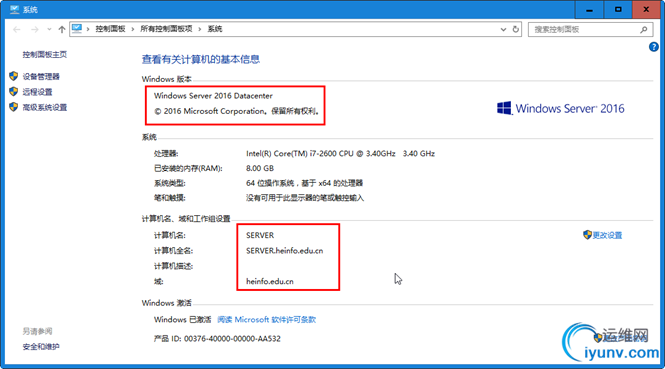Close the 系统 window

[x=646, y=9]
